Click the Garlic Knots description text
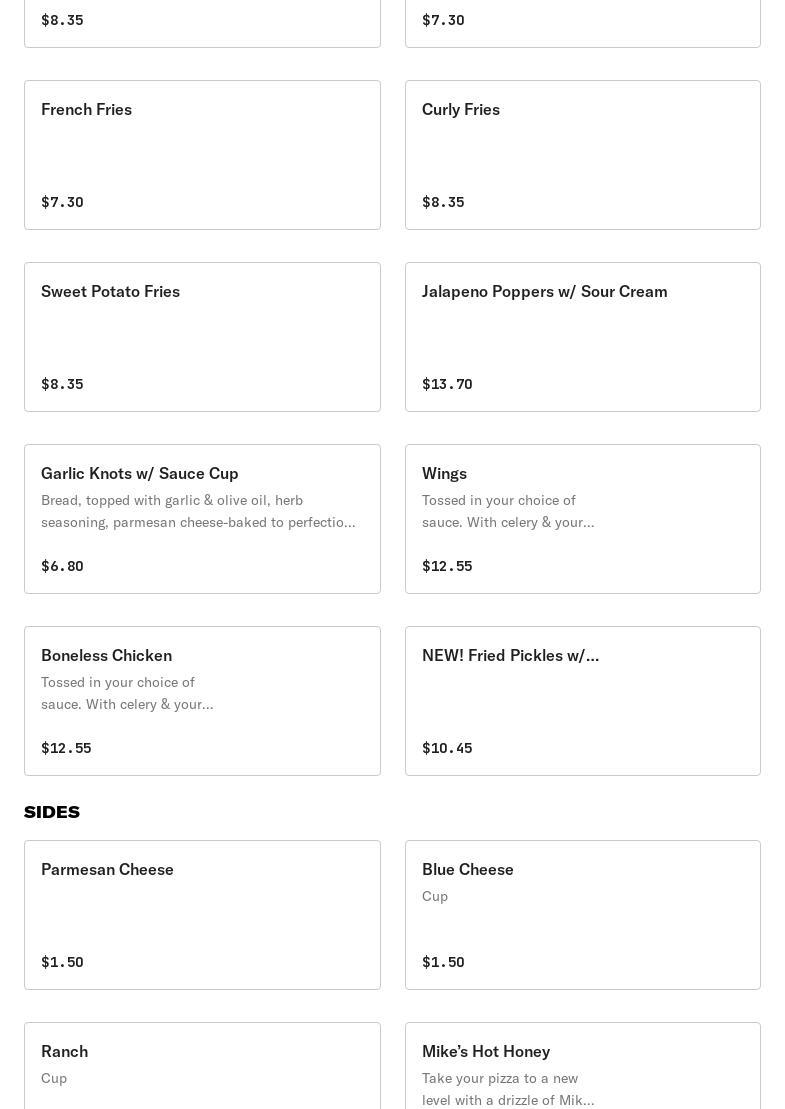 [198, 511]
